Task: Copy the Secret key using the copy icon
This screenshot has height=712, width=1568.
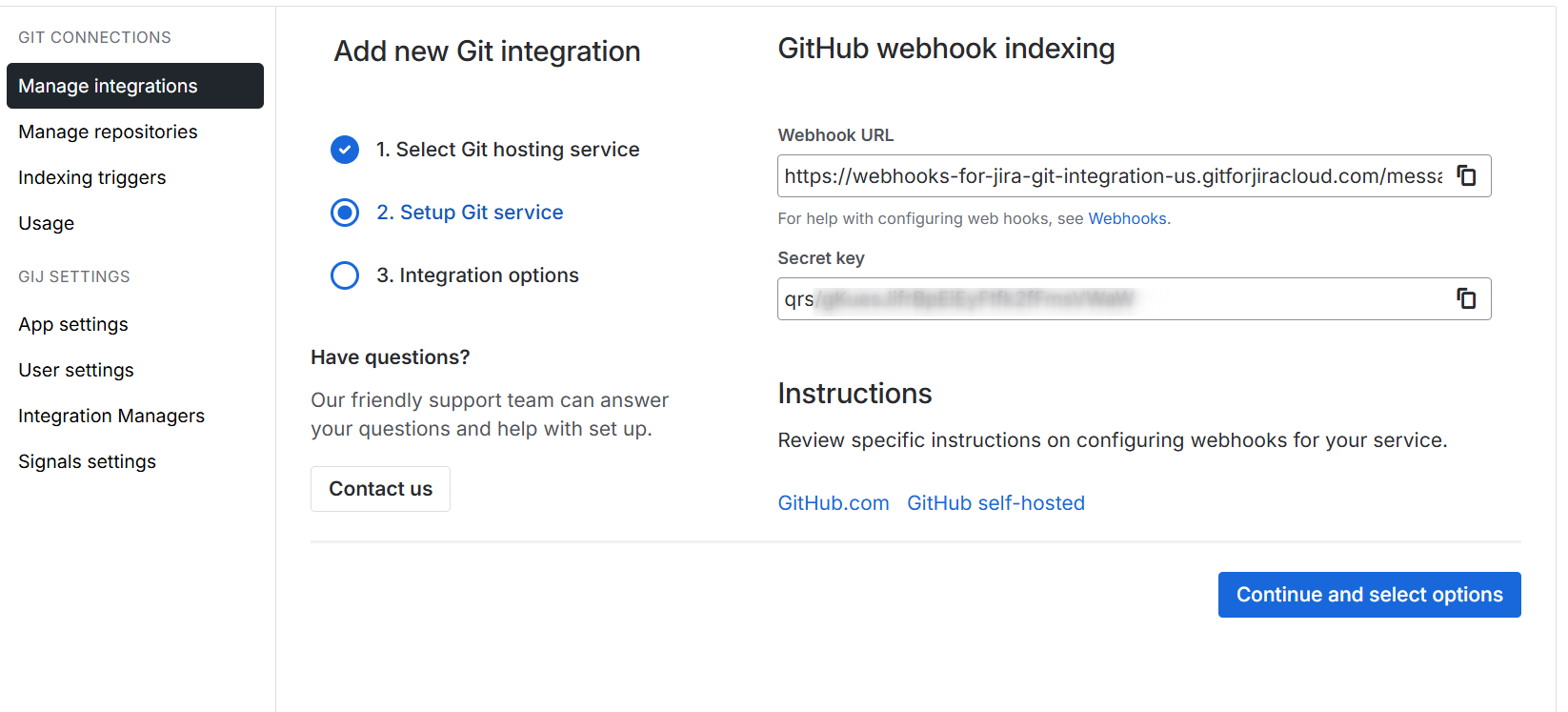Action: point(1466,299)
